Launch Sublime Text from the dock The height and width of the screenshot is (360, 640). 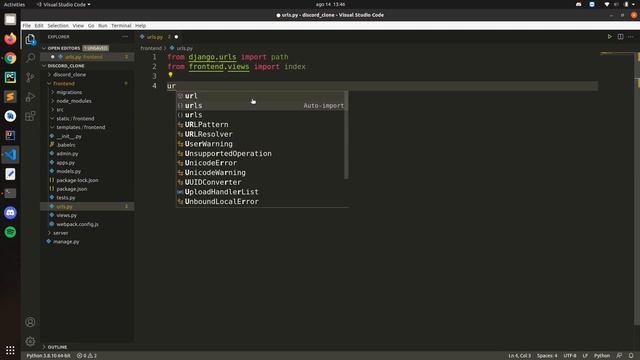pyautogui.click(x=10, y=97)
